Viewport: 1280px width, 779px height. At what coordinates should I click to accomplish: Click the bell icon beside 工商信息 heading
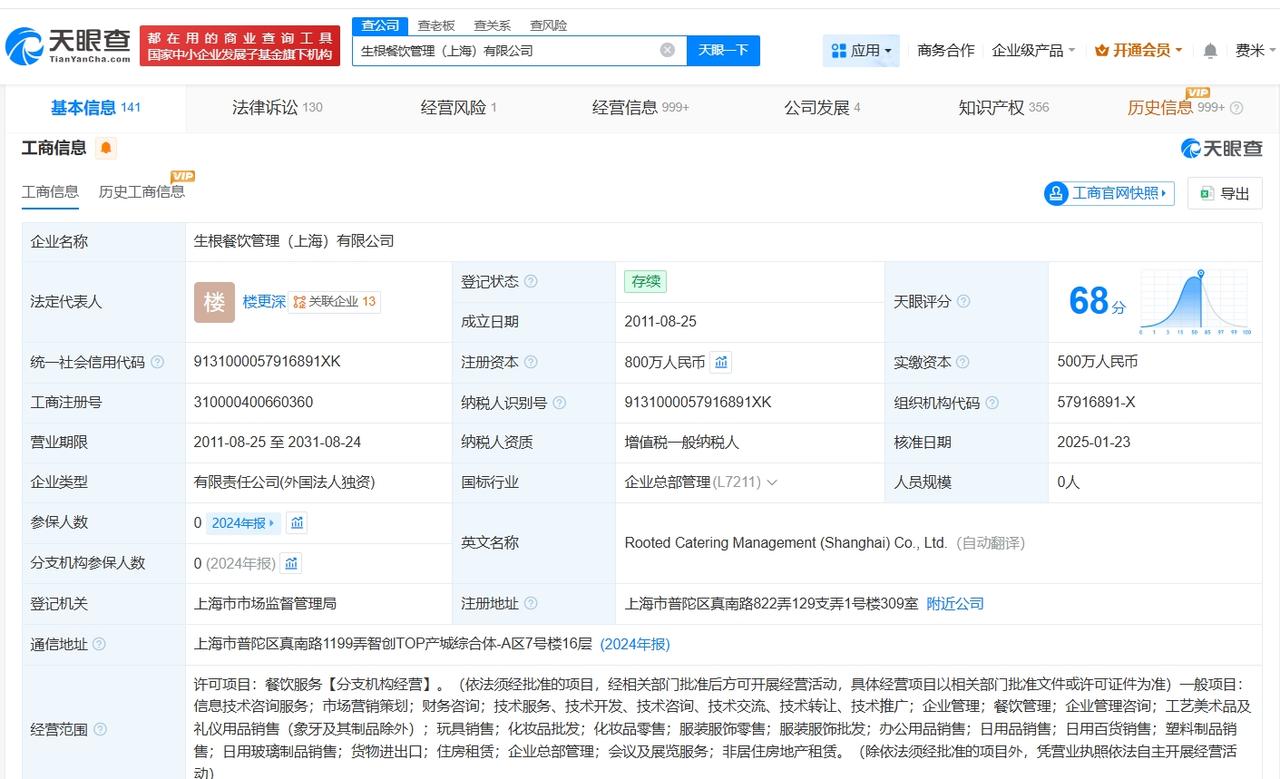click(106, 147)
